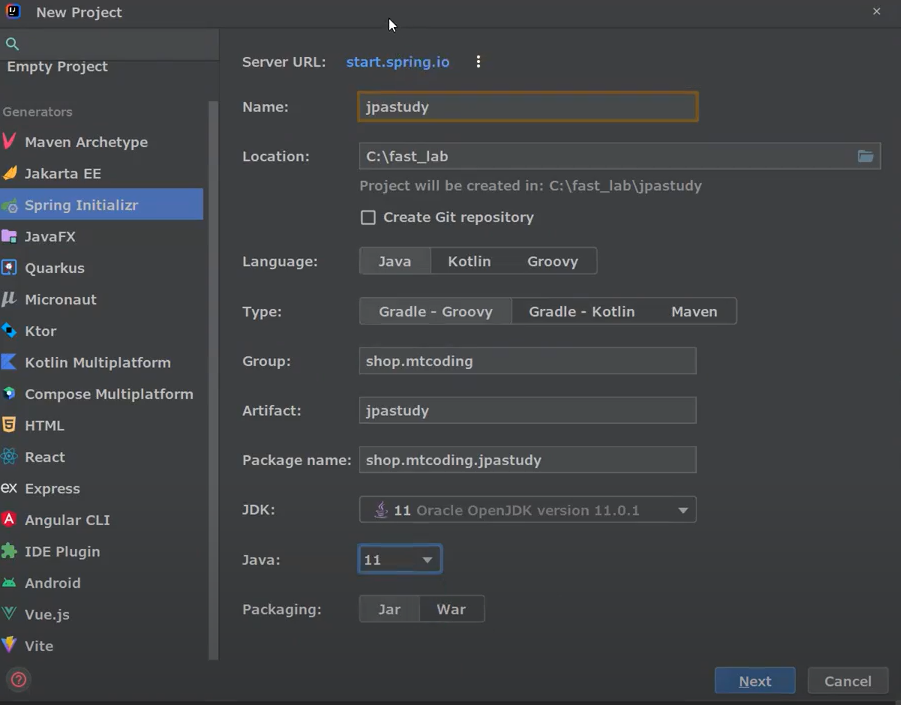The height and width of the screenshot is (705, 901).
Task: Open the help question mark icon
Action: click(18, 680)
